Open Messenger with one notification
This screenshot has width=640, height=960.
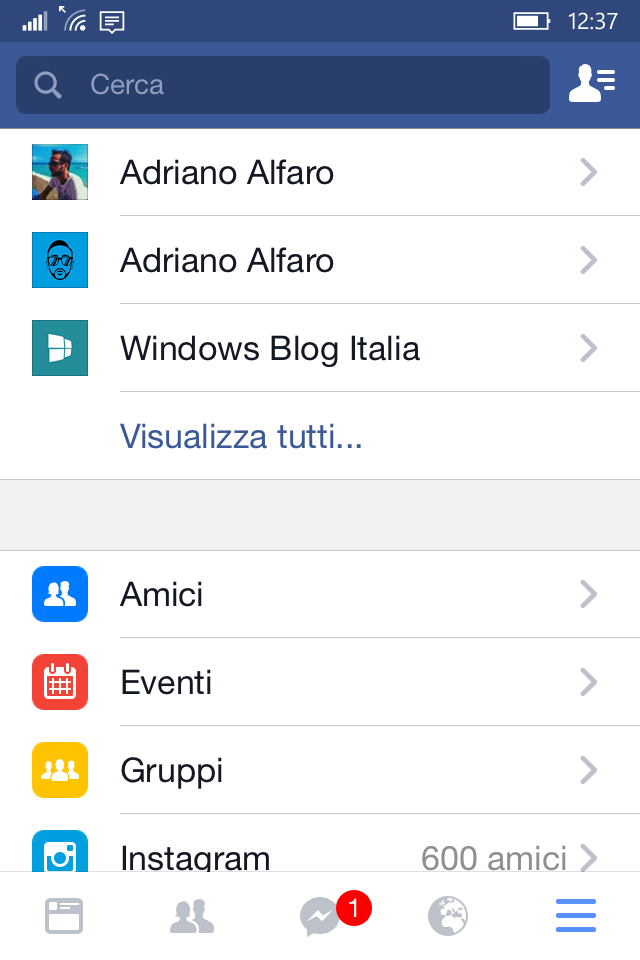(335, 915)
